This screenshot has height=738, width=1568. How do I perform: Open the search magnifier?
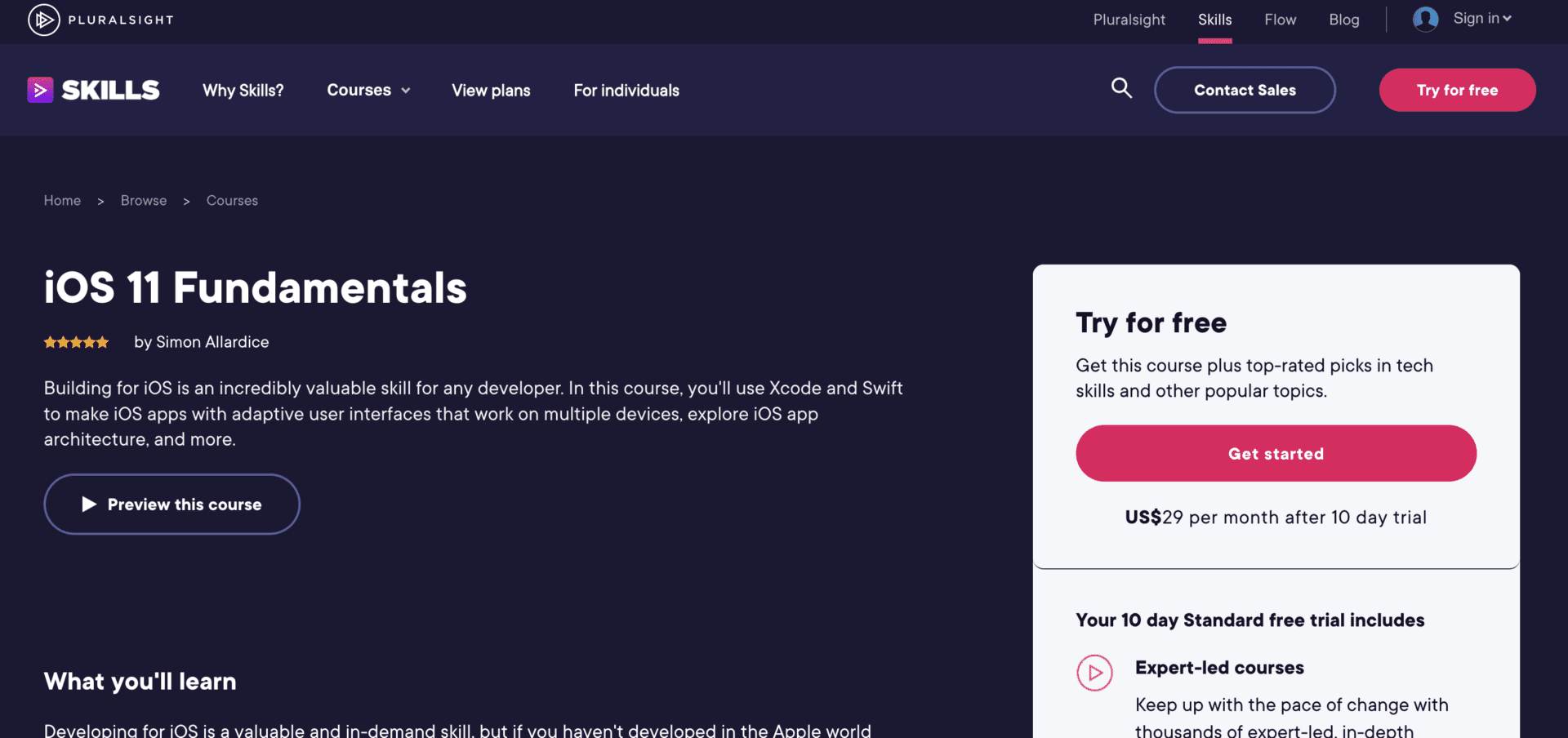1121,89
